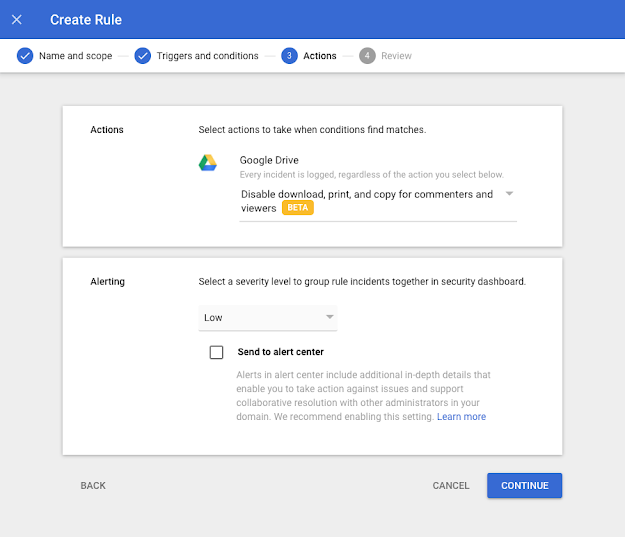Click the CANCEL button
Screen dimensions: 625x537
pyautogui.click(x=451, y=486)
